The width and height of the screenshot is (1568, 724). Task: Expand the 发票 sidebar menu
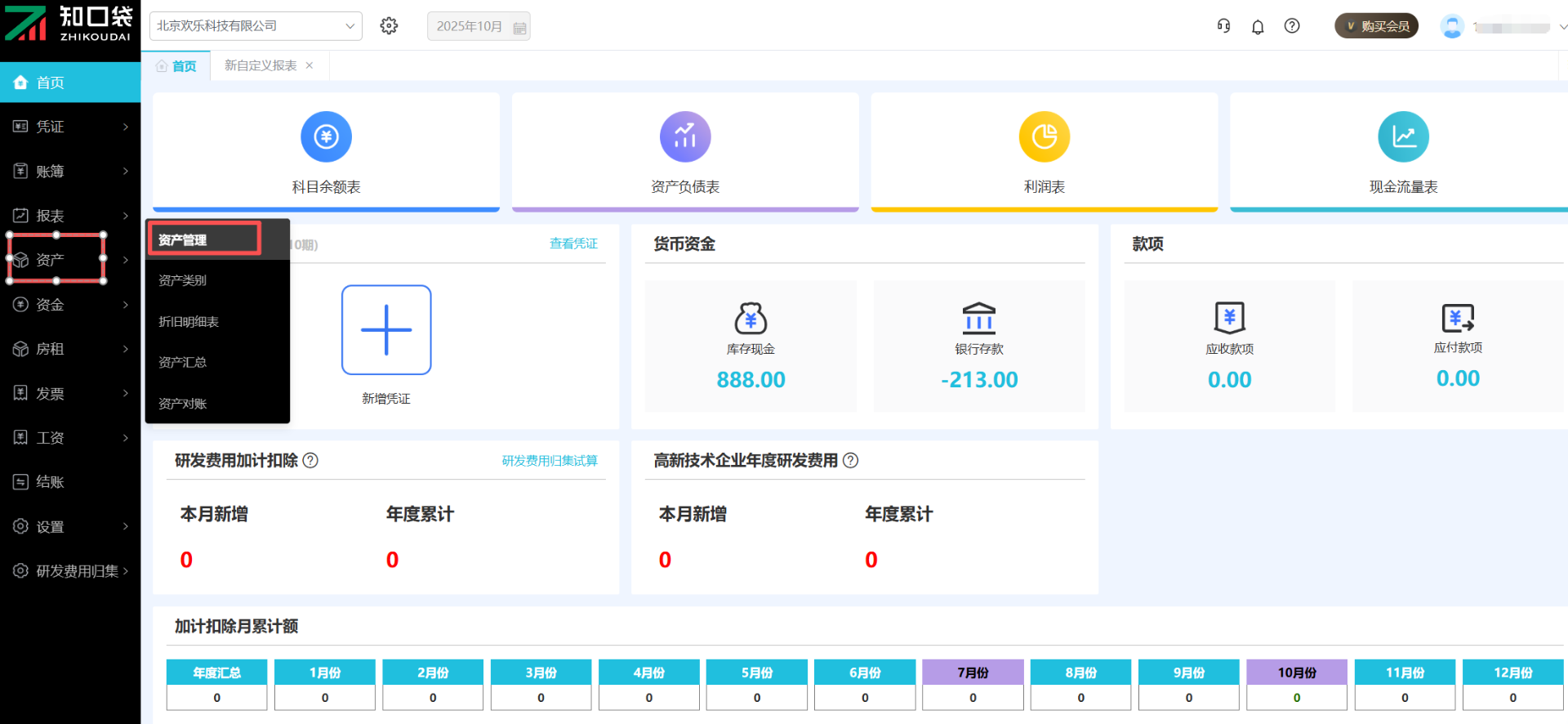(x=70, y=394)
